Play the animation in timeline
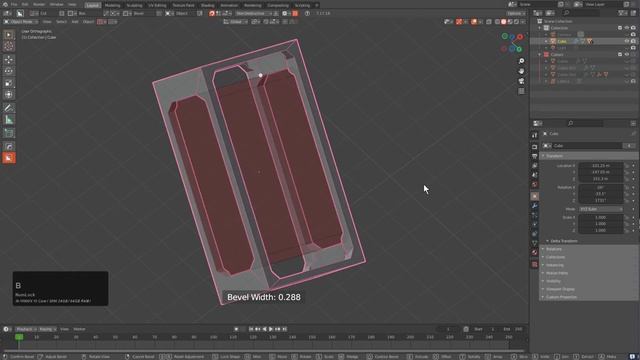This screenshot has height=360, width=640. click(271, 329)
